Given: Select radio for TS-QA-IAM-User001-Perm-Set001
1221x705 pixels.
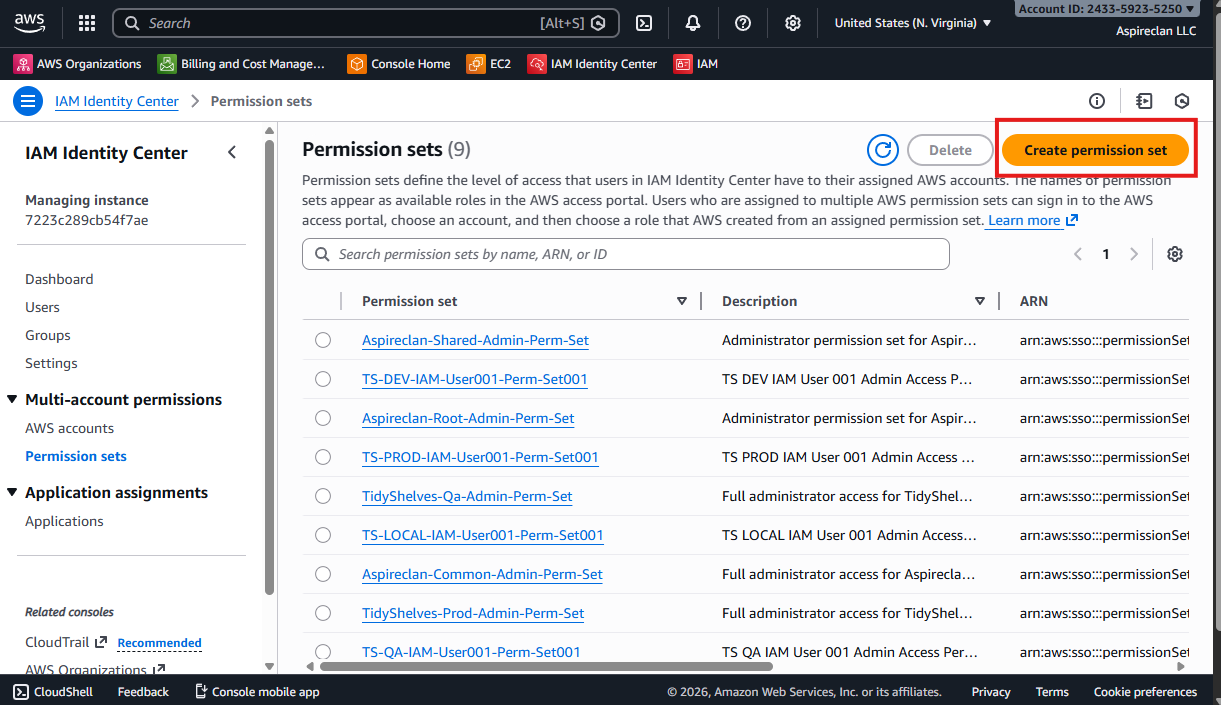Looking at the screenshot, I should point(323,652).
